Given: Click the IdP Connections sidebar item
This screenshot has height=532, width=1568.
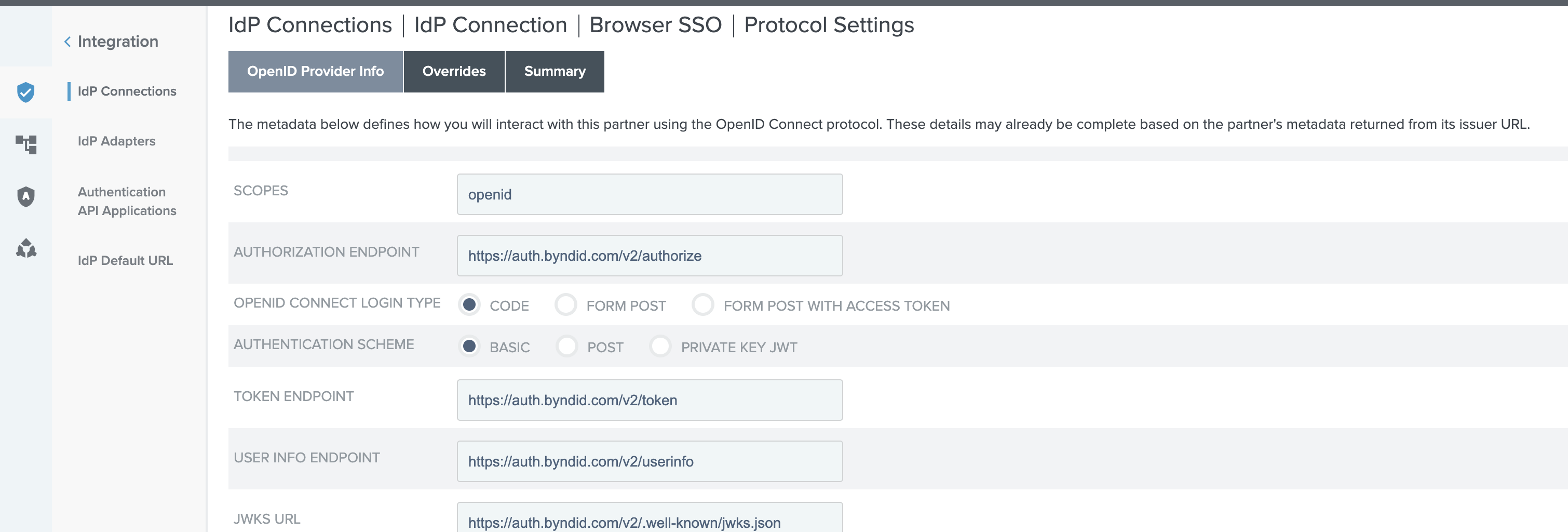Looking at the screenshot, I should pos(127,91).
